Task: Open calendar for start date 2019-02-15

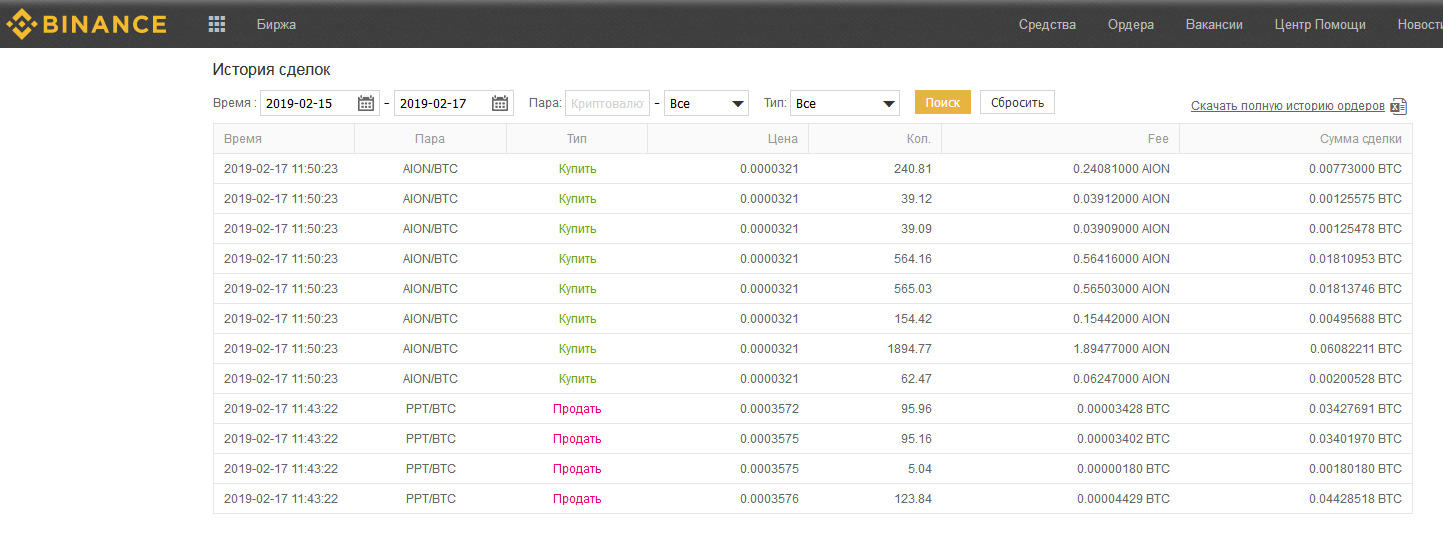Action: pyautogui.click(x=366, y=103)
